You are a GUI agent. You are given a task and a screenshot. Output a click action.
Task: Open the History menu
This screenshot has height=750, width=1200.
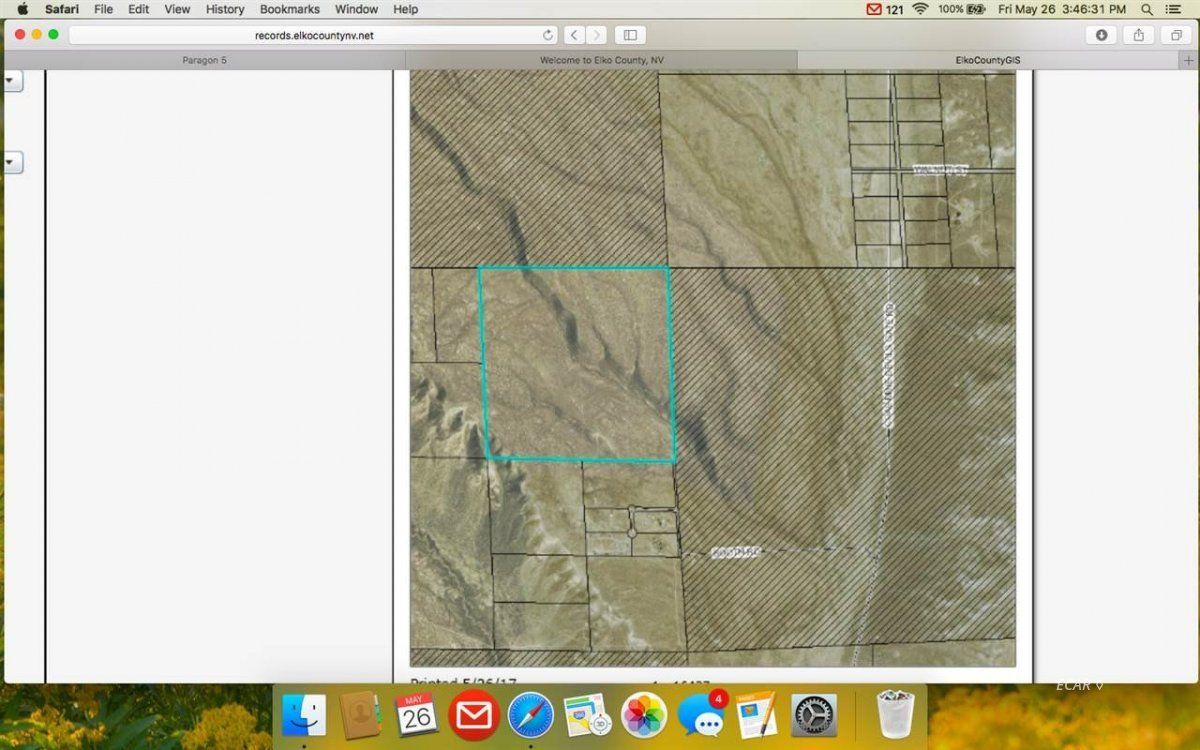click(x=224, y=9)
